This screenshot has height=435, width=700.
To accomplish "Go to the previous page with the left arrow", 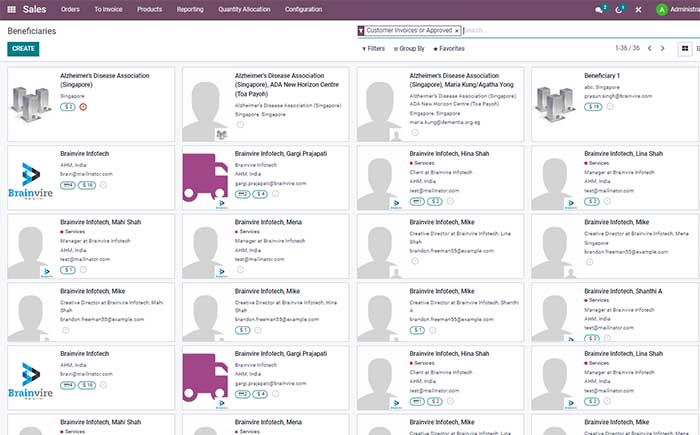I will (650, 48).
